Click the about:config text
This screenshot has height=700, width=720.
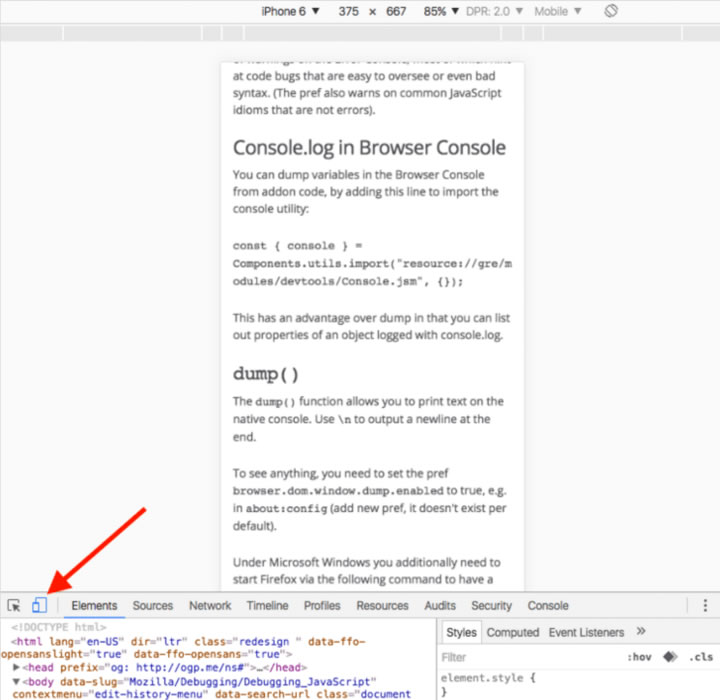point(287,508)
